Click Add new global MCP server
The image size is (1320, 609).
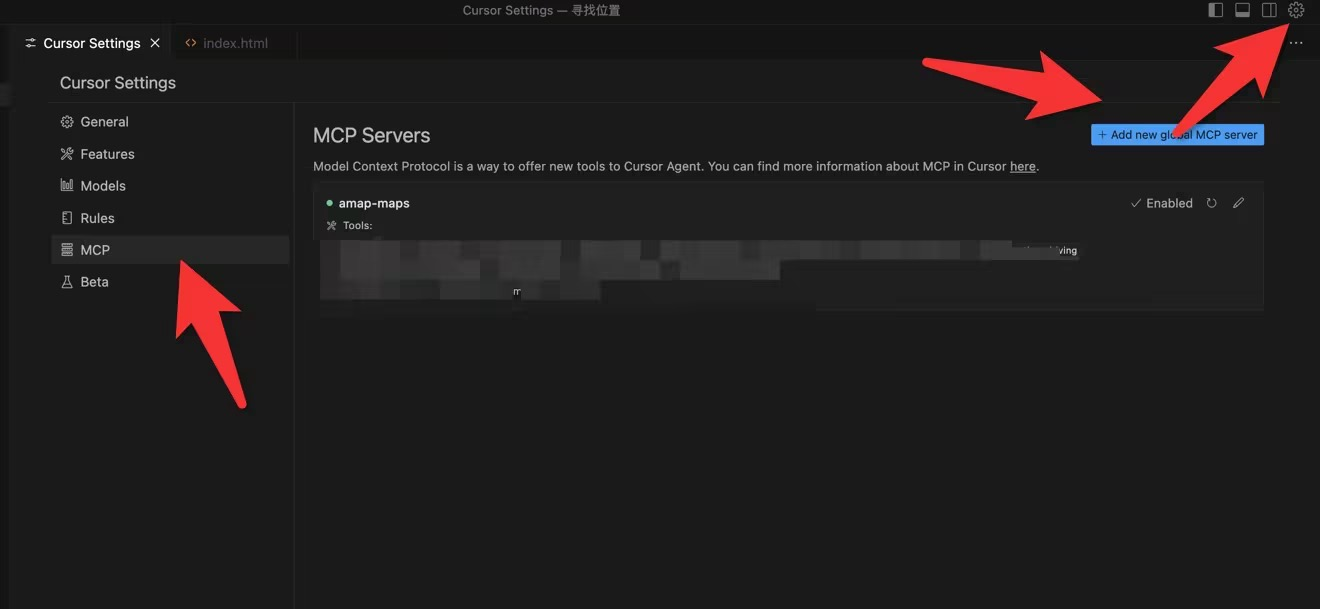[1177, 135]
